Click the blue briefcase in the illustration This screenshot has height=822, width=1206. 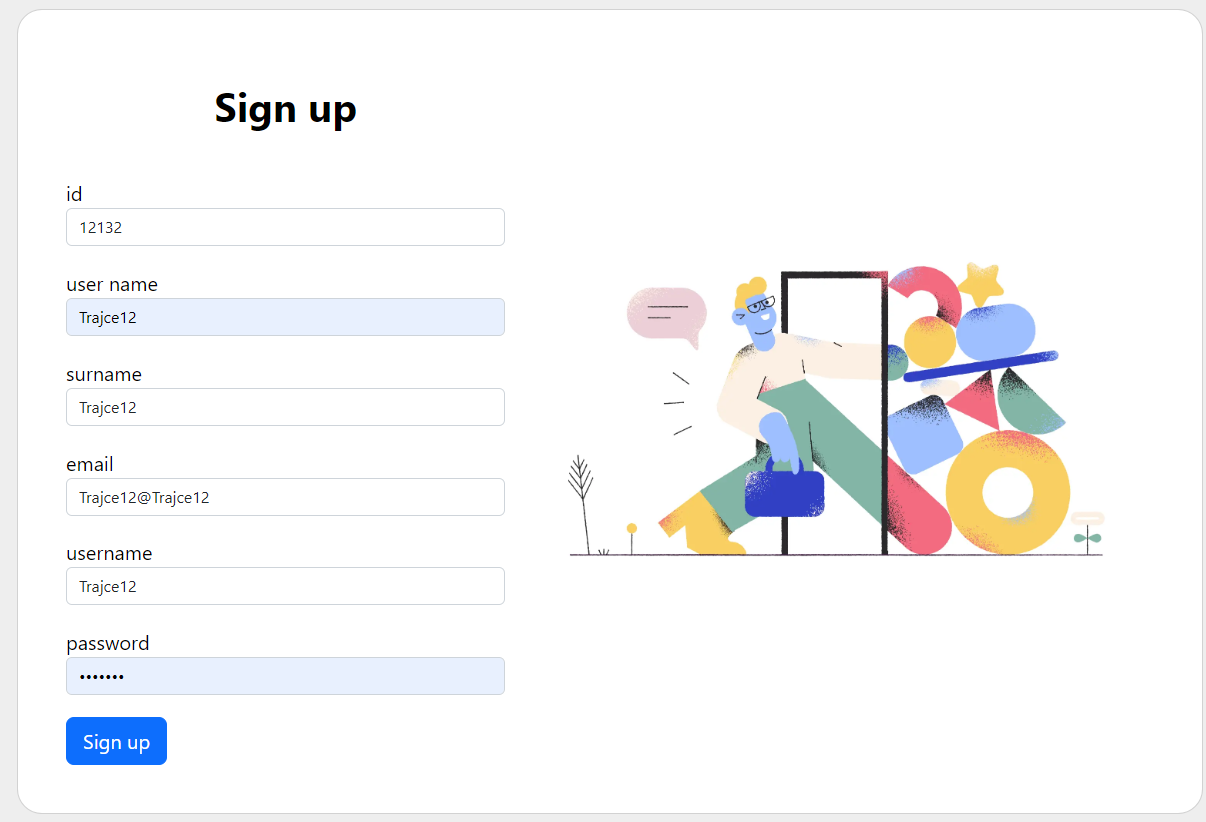[784, 492]
